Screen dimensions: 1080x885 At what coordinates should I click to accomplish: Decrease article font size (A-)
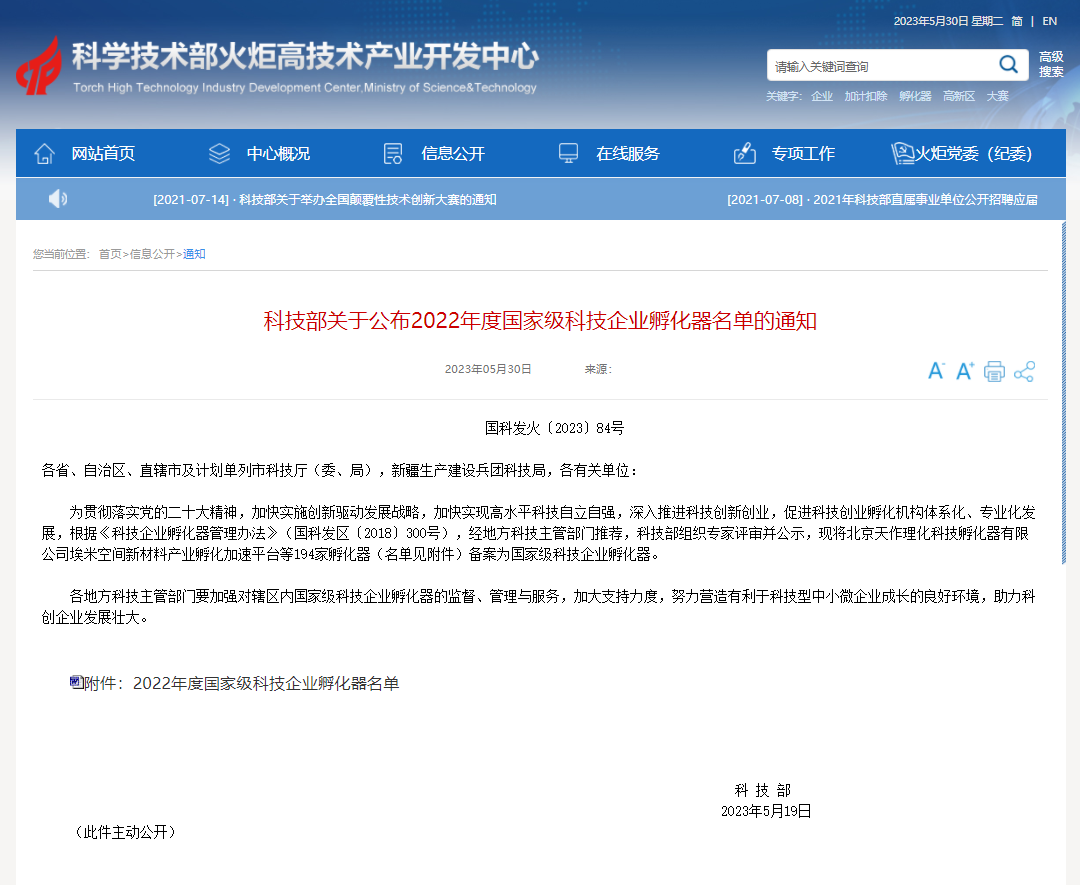click(936, 371)
